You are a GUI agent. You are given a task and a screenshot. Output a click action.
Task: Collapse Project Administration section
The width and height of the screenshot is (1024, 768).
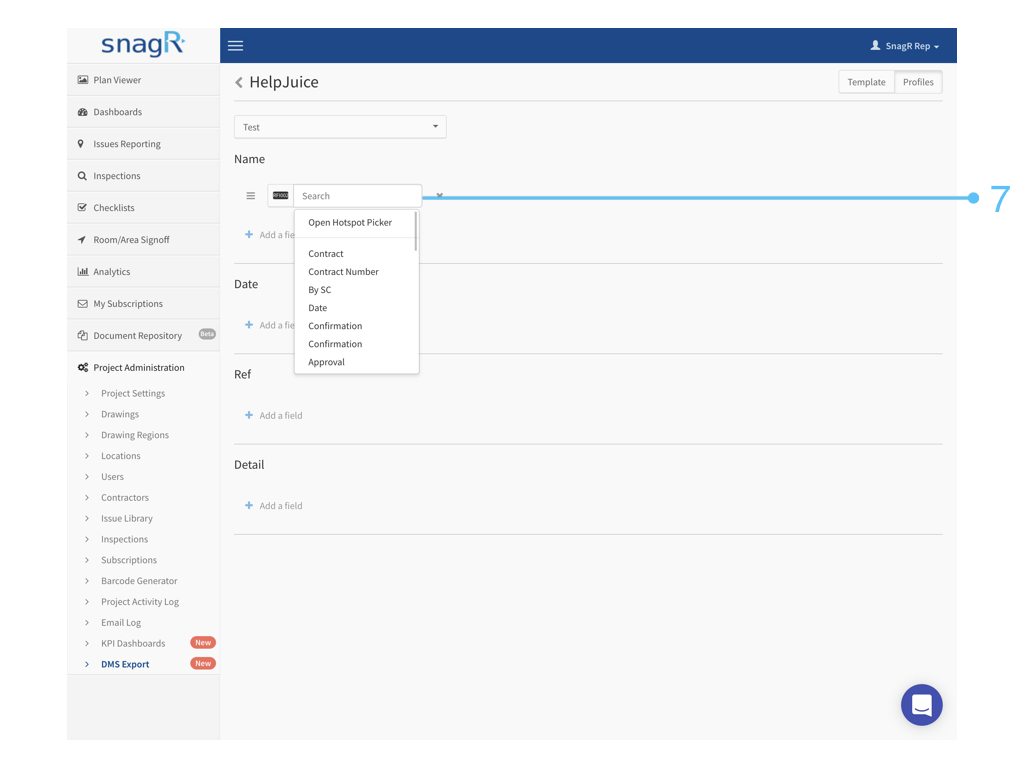coord(143,368)
